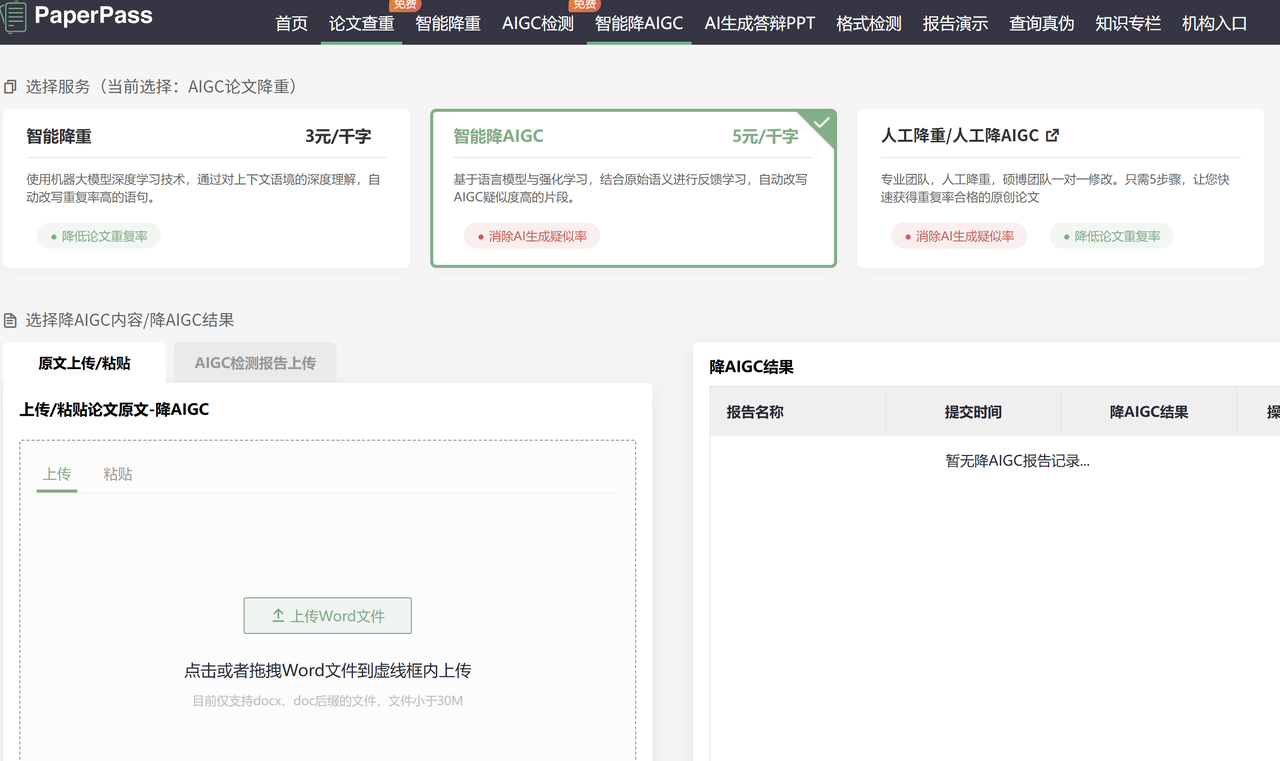Click the 5元/千字 price text

pos(765,136)
